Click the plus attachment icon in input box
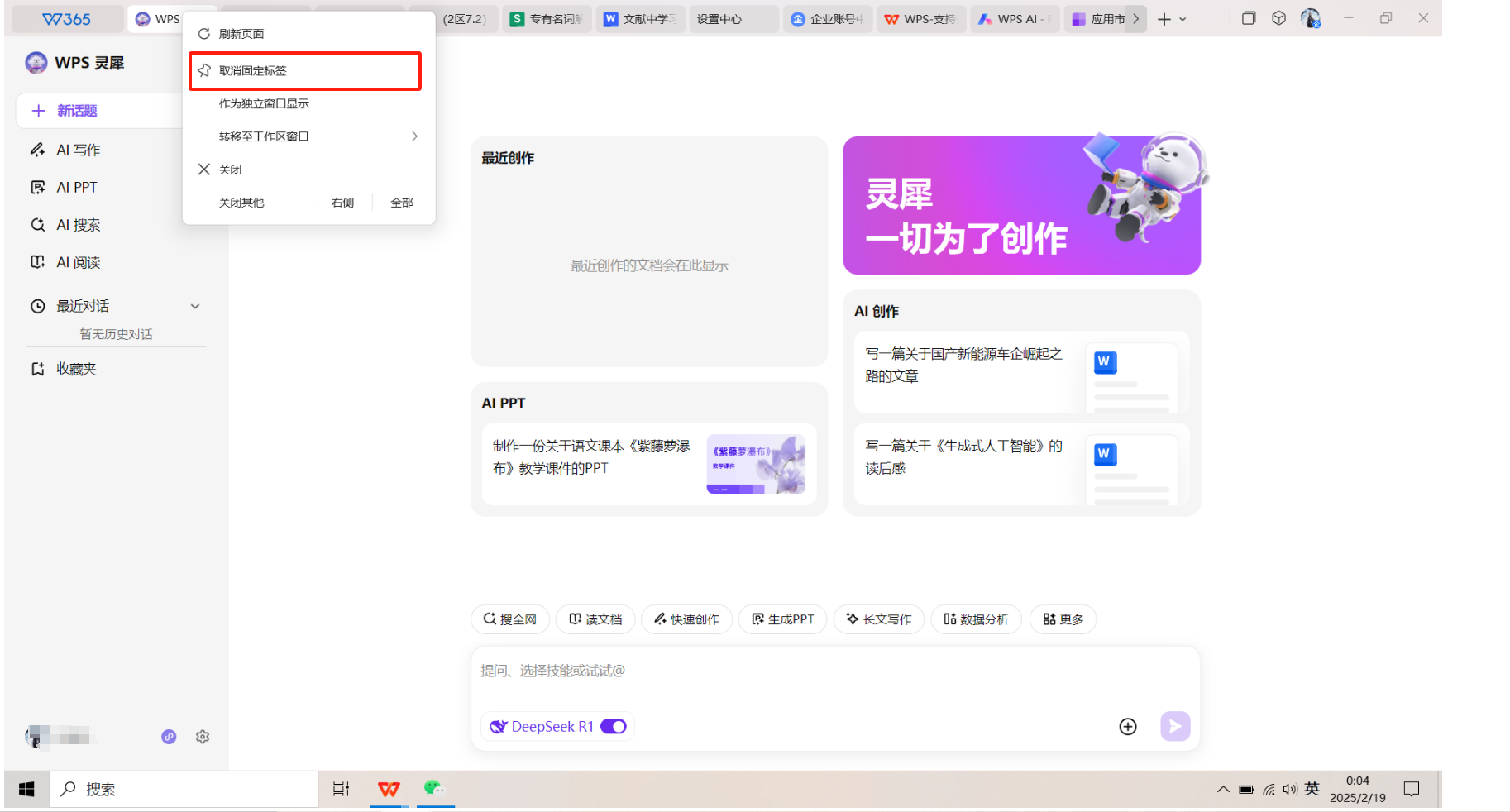 [1128, 726]
